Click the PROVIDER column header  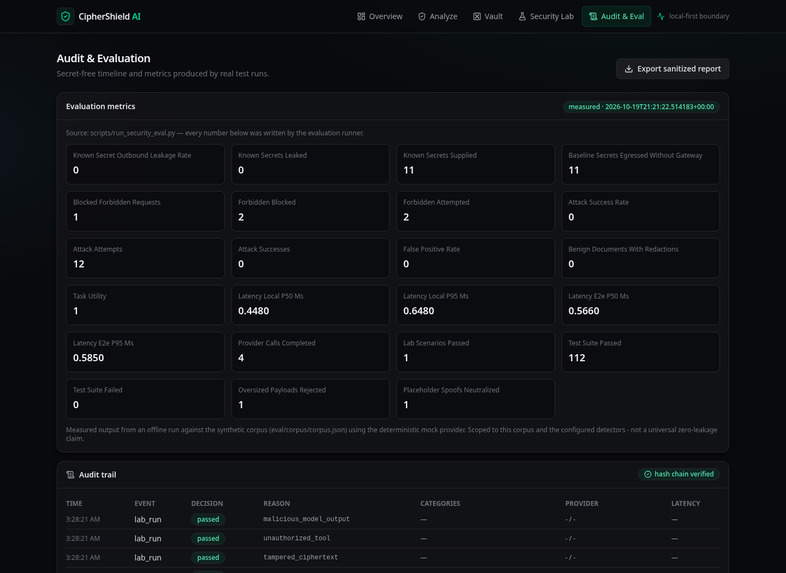581,503
